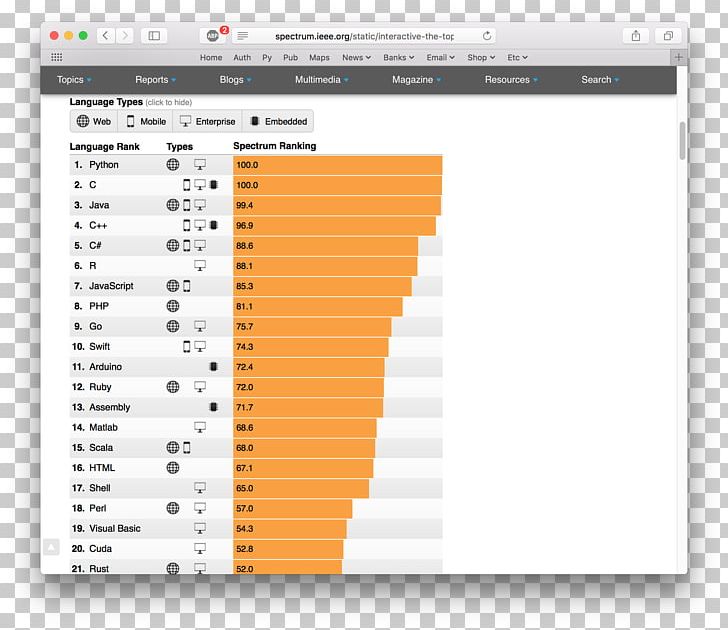This screenshot has height=630, width=728.
Task: Expand the Resources menu
Action: click(511, 80)
